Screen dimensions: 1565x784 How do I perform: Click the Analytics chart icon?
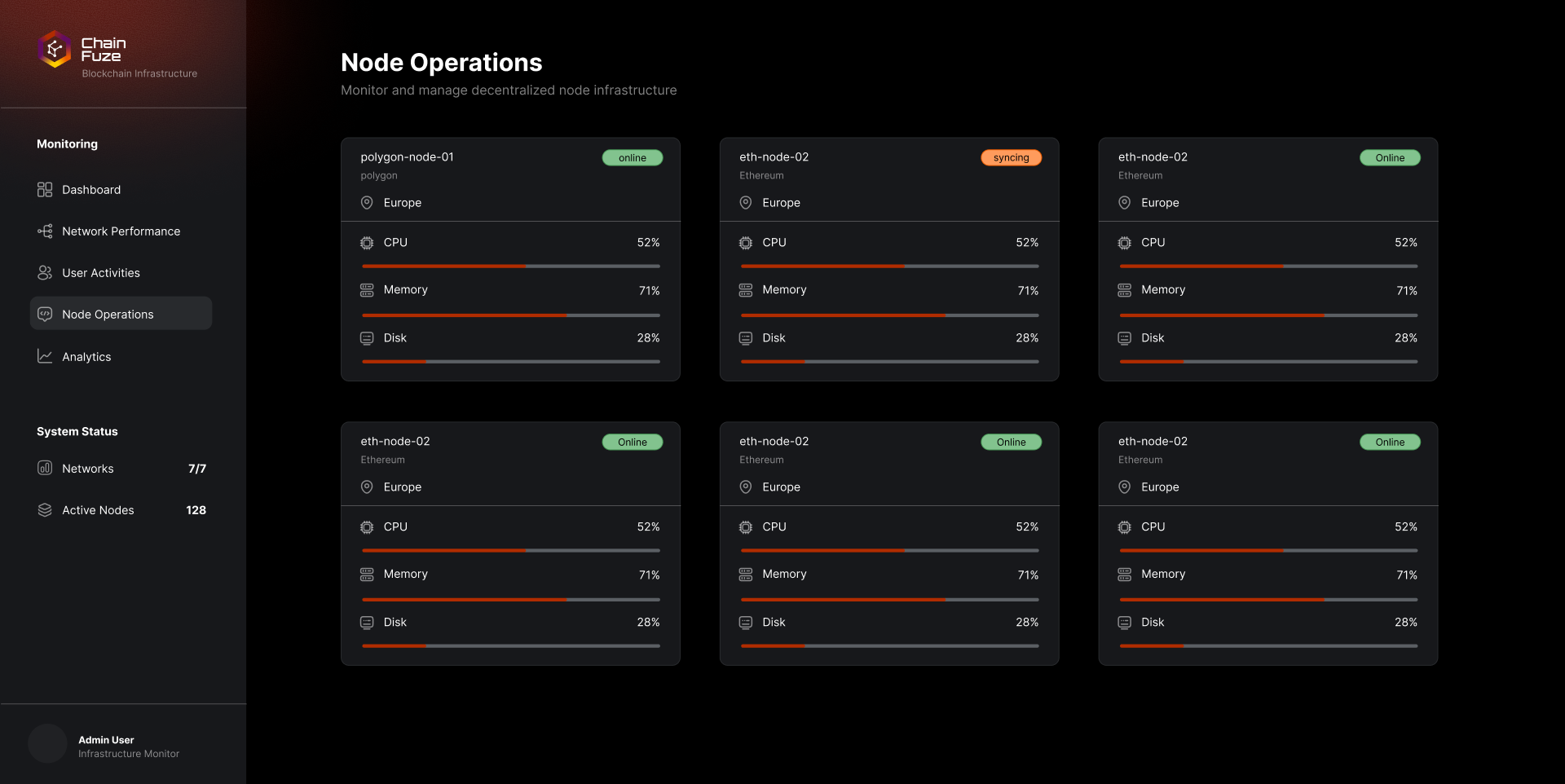tap(45, 357)
